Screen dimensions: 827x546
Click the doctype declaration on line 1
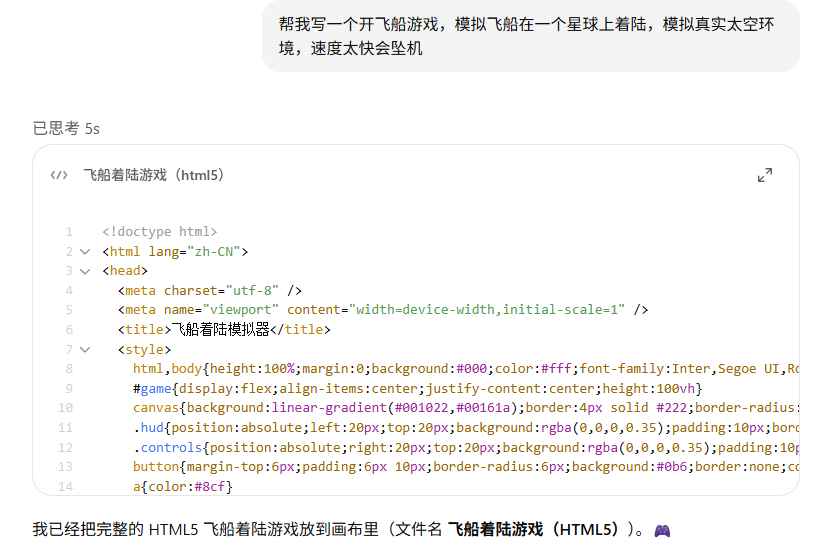[x=160, y=232]
